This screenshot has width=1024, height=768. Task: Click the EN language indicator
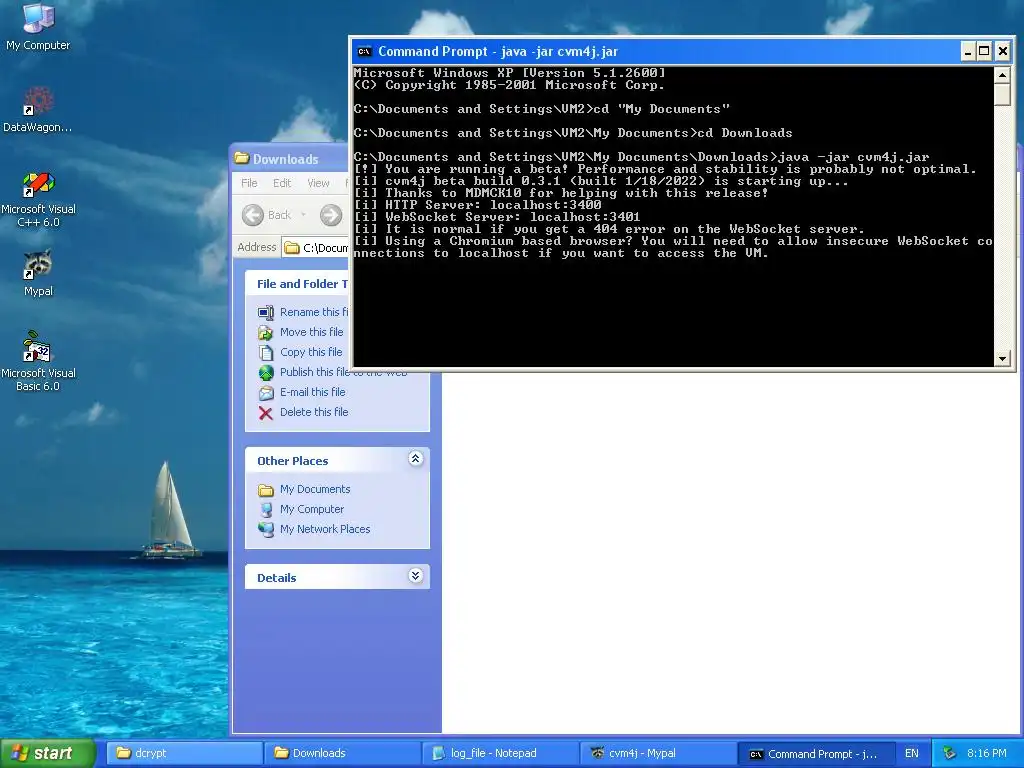click(x=912, y=753)
